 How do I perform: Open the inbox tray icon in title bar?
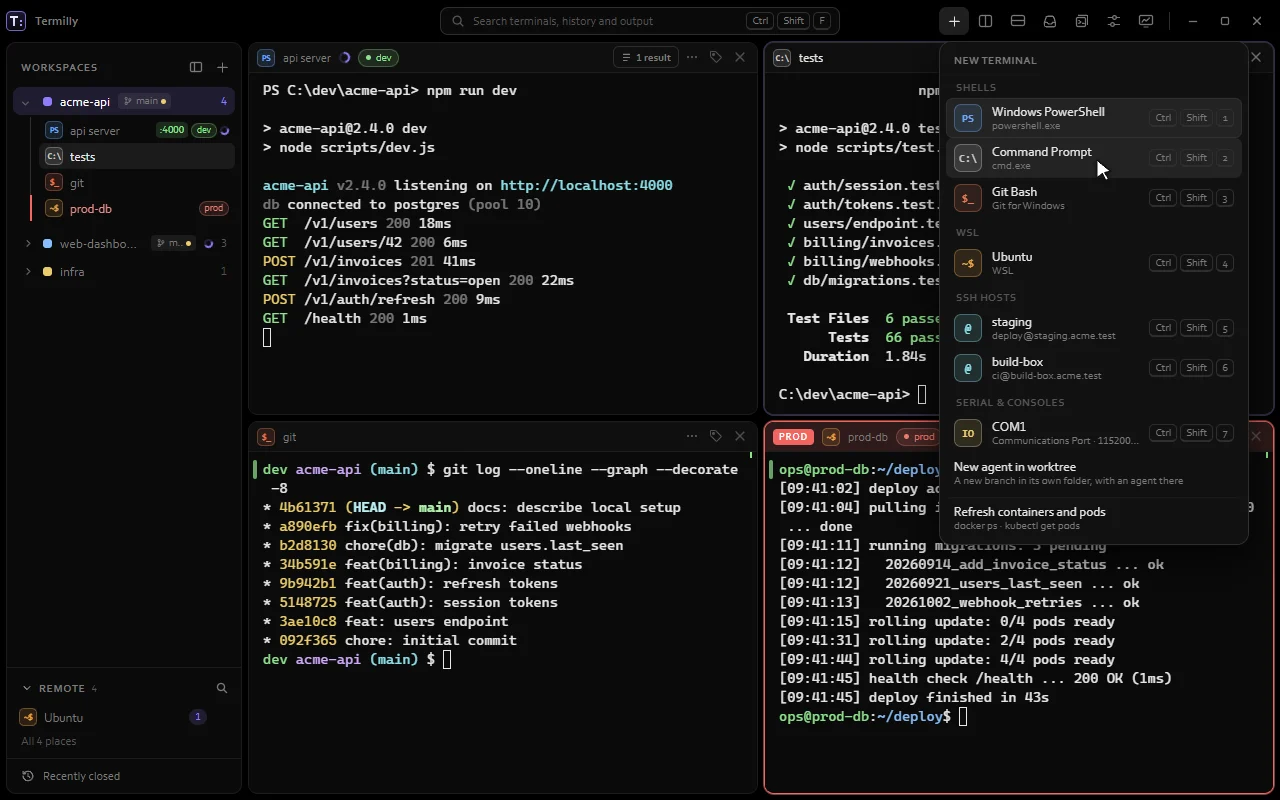(x=1050, y=21)
